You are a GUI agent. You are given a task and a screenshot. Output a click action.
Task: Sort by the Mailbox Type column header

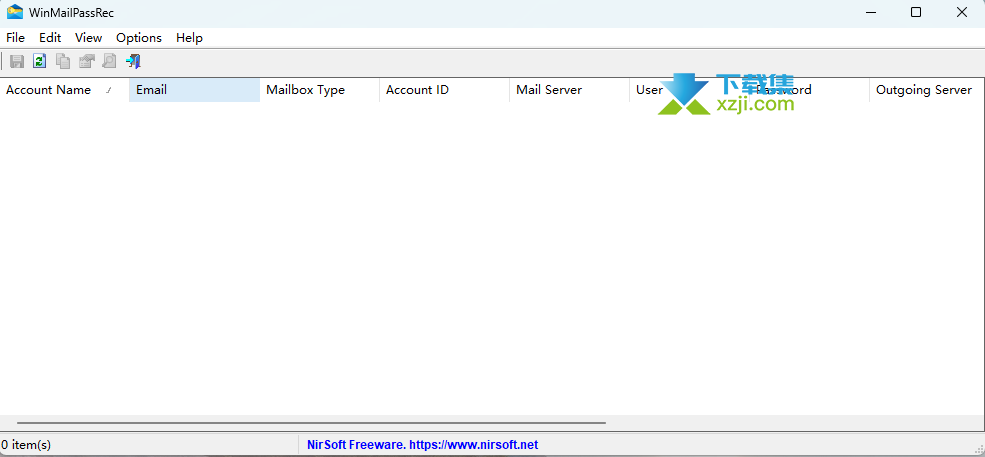pos(320,90)
